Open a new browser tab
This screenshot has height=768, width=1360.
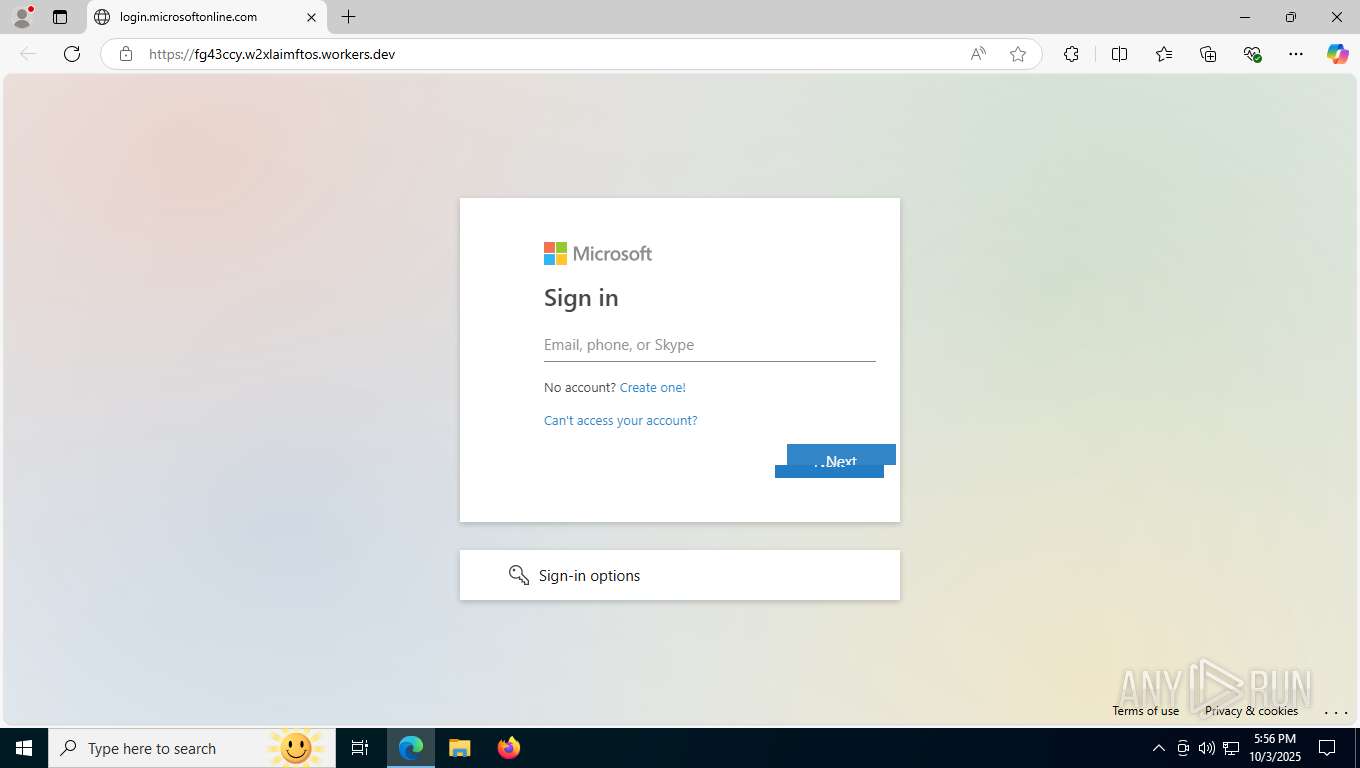348,17
